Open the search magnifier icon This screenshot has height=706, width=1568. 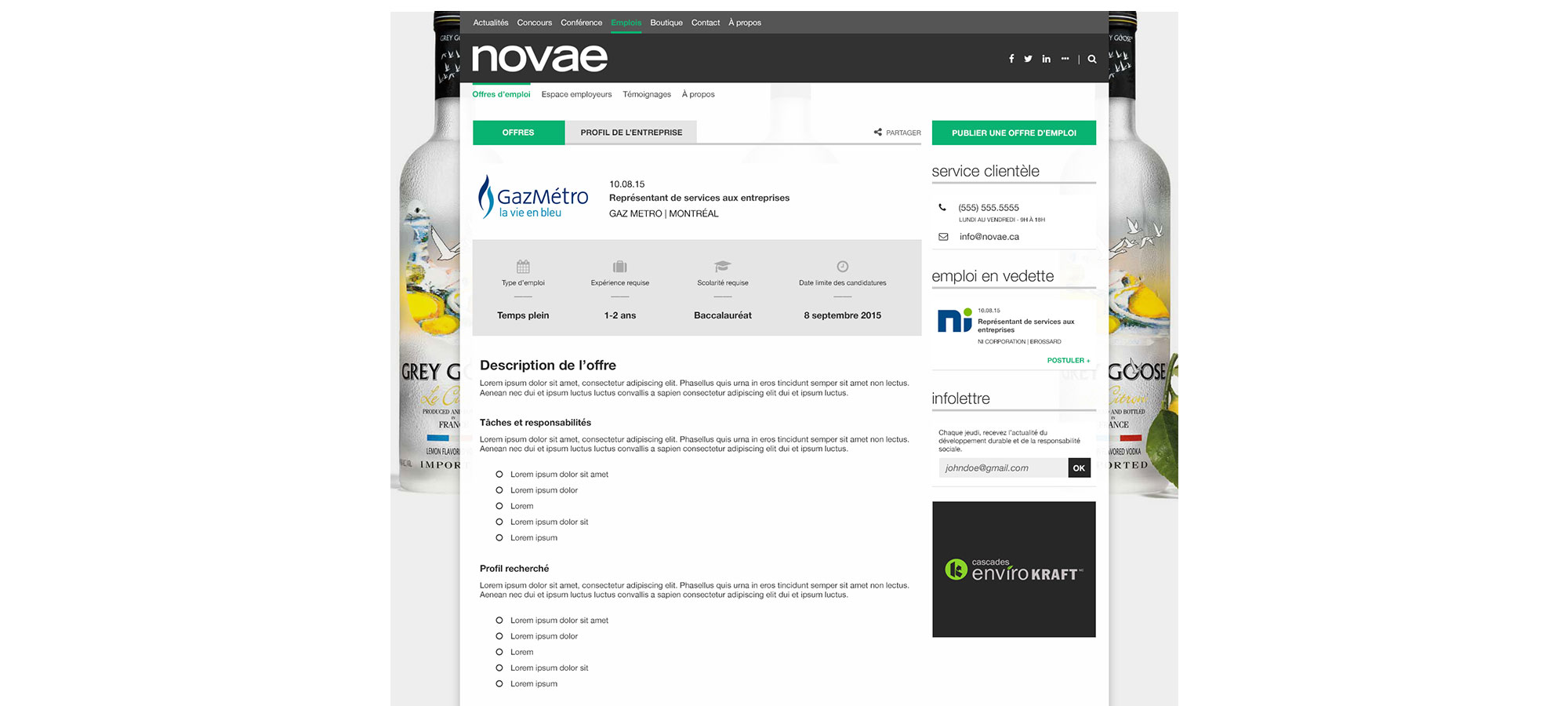(1092, 59)
